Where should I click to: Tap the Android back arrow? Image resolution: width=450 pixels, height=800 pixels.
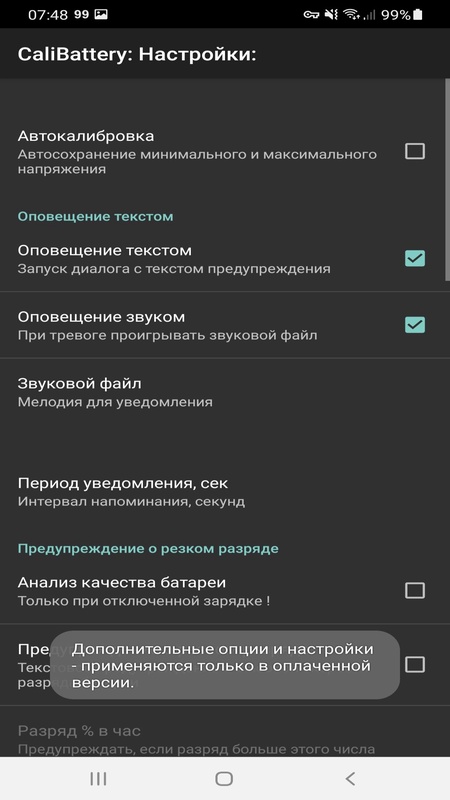(350, 779)
